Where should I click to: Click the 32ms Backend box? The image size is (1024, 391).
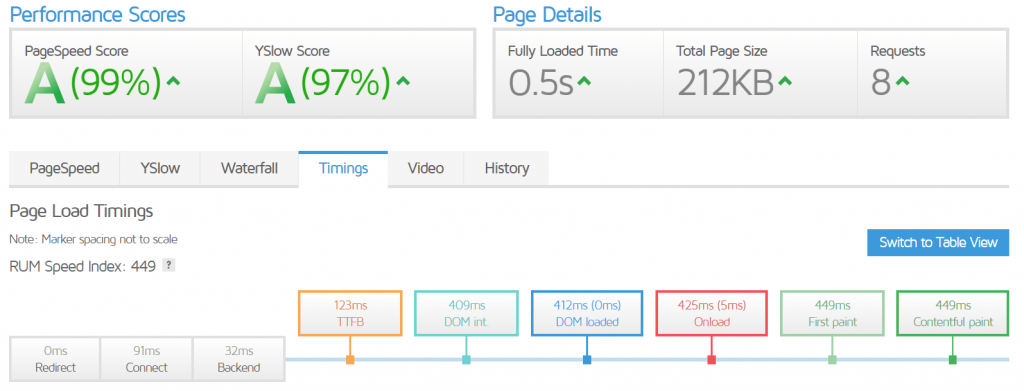pos(239,359)
